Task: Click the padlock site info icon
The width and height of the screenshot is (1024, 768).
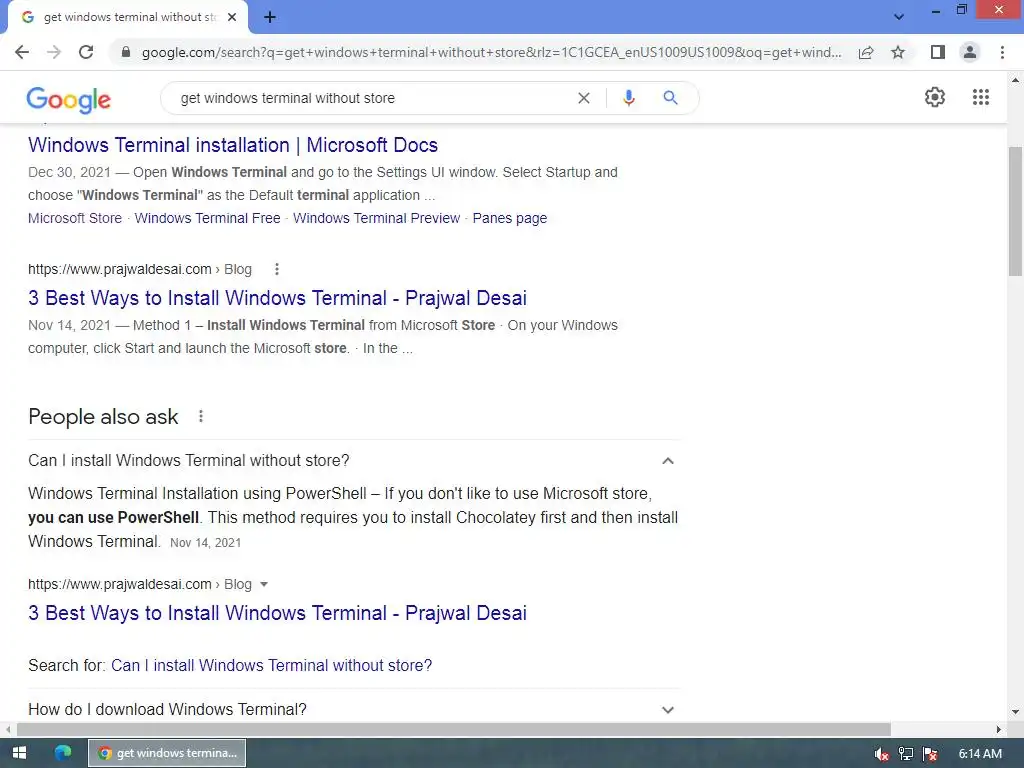Action: pos(126,52)
